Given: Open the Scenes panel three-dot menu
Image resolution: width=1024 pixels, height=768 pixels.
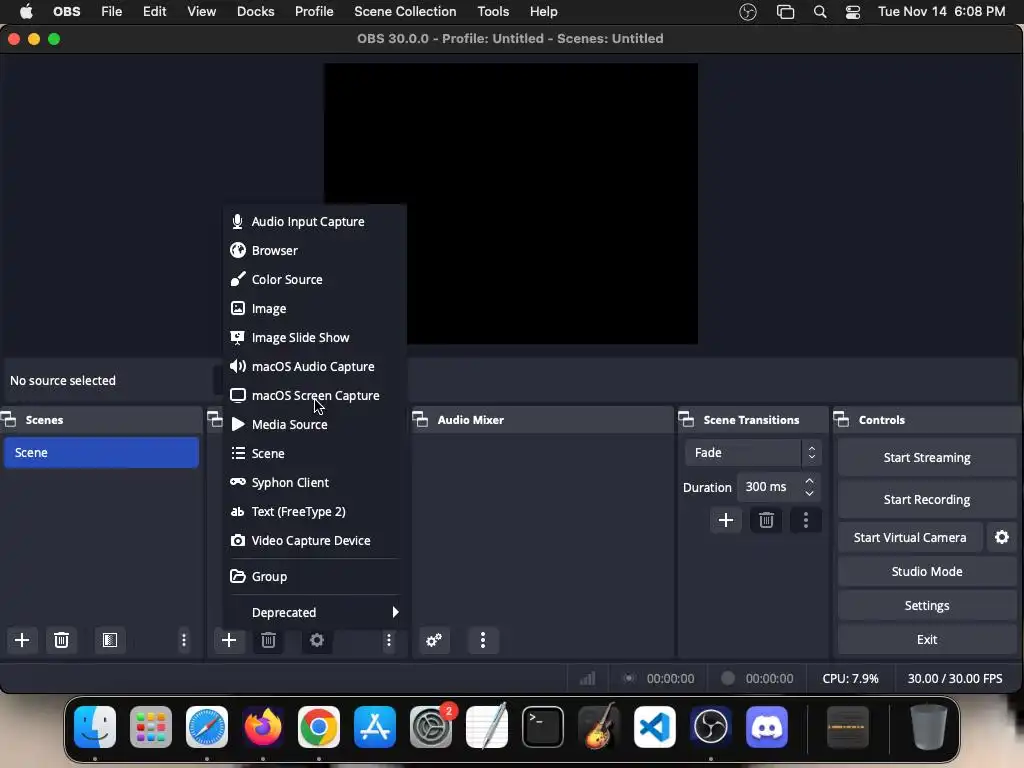Looking at the screenshot, I should point(184,640).
